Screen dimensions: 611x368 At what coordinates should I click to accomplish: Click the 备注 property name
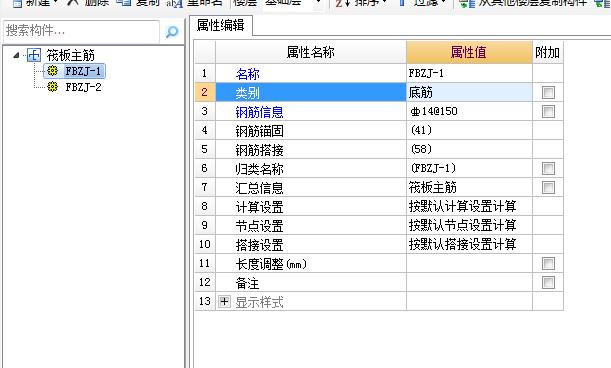tap(247, 283)
